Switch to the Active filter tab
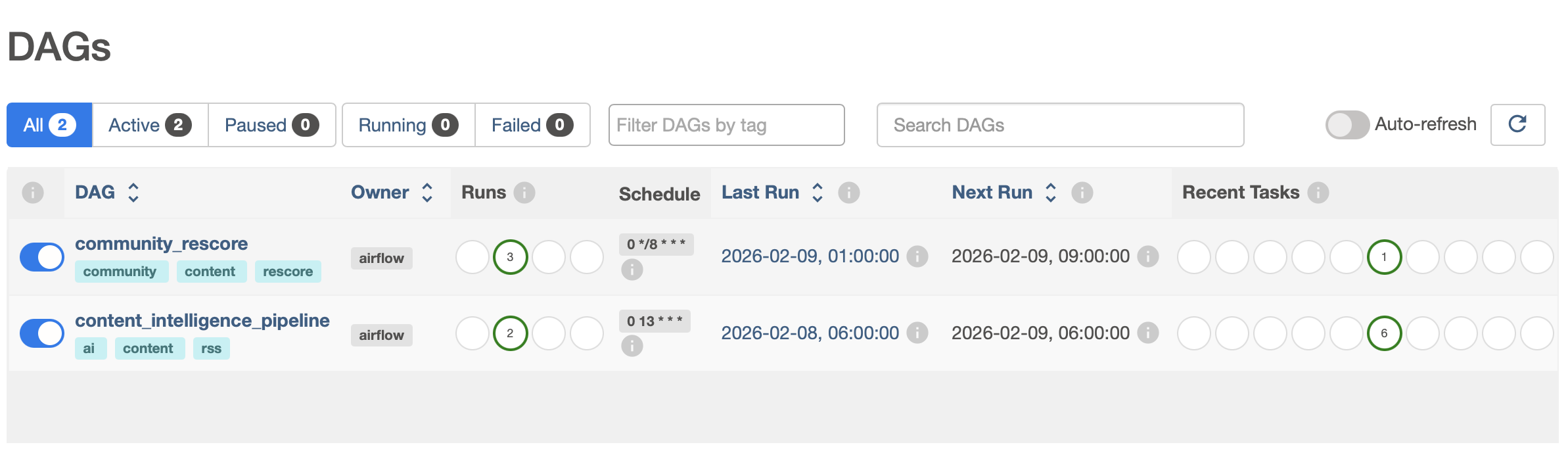This screenshot has height=451, width=1568. pyautogui.click(x=150, y=125)
